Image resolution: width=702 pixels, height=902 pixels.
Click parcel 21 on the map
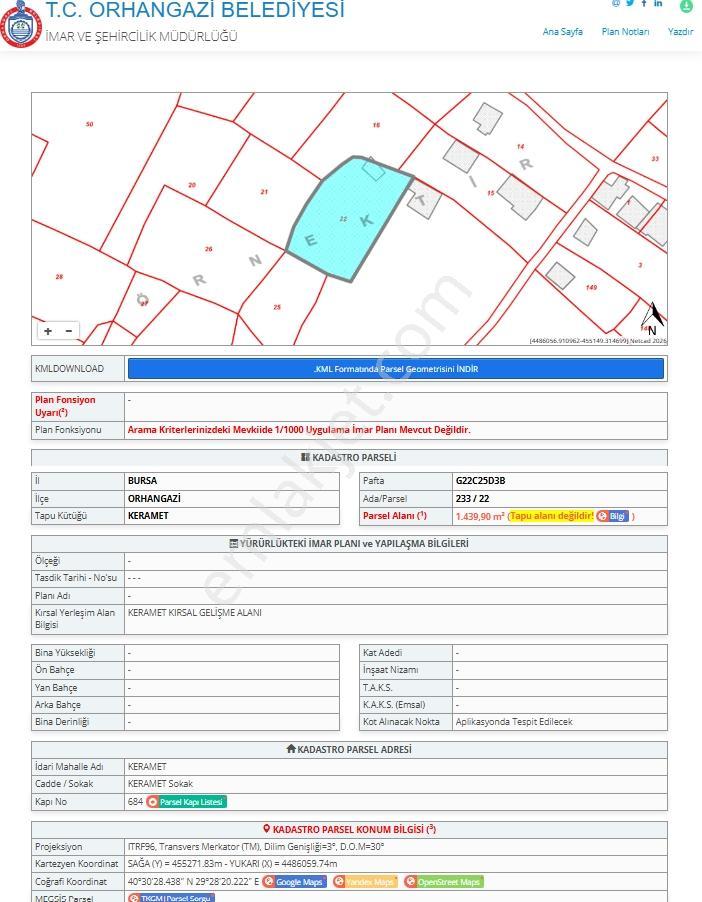(x=262, y=192)
